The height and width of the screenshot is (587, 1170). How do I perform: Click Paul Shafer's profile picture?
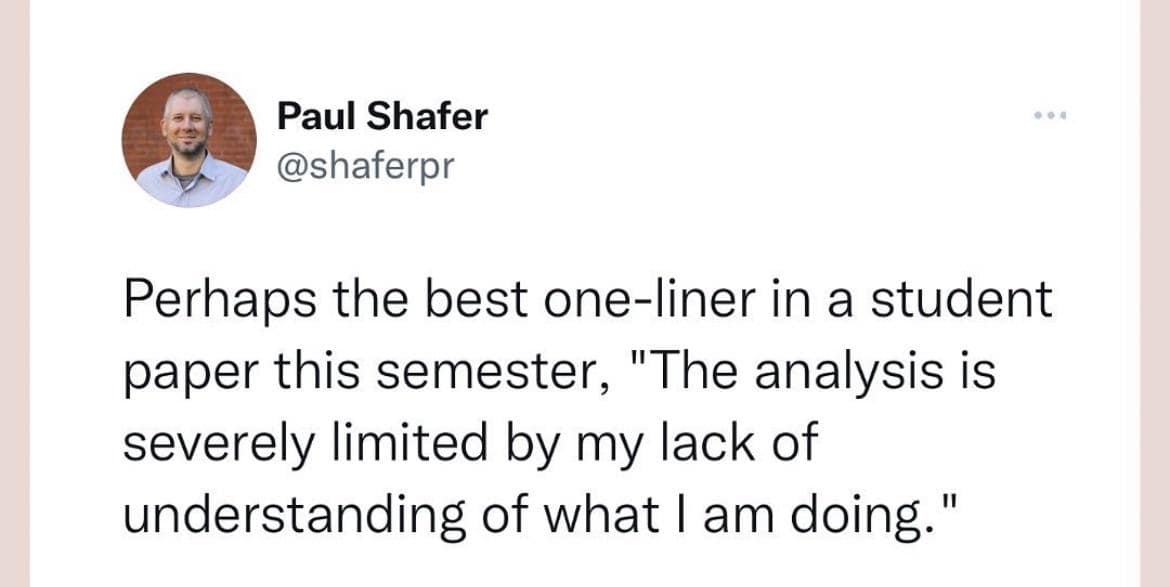(190, 140)
